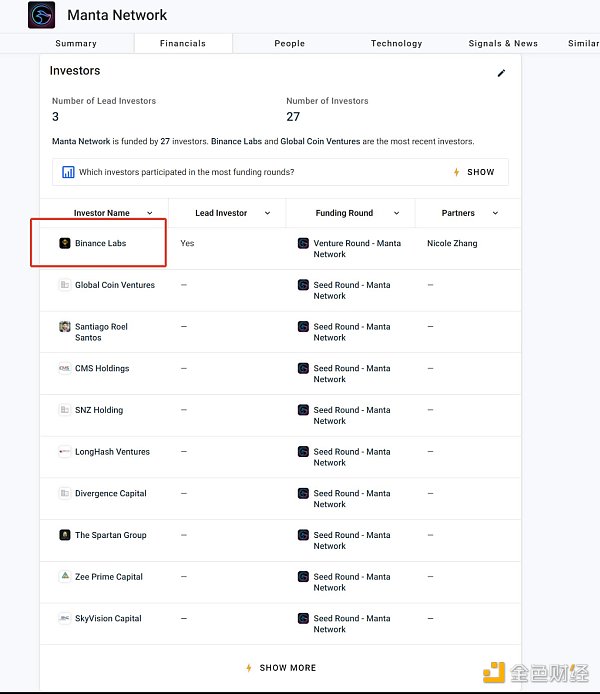Click Manta icon in Zee Prime Capital row
Screen dimensions: 600x694
click(303, 576)
